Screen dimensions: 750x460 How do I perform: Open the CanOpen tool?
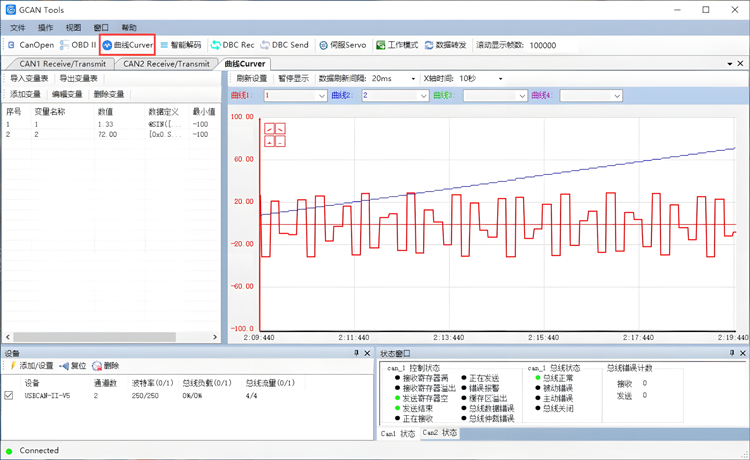point(31,45)
